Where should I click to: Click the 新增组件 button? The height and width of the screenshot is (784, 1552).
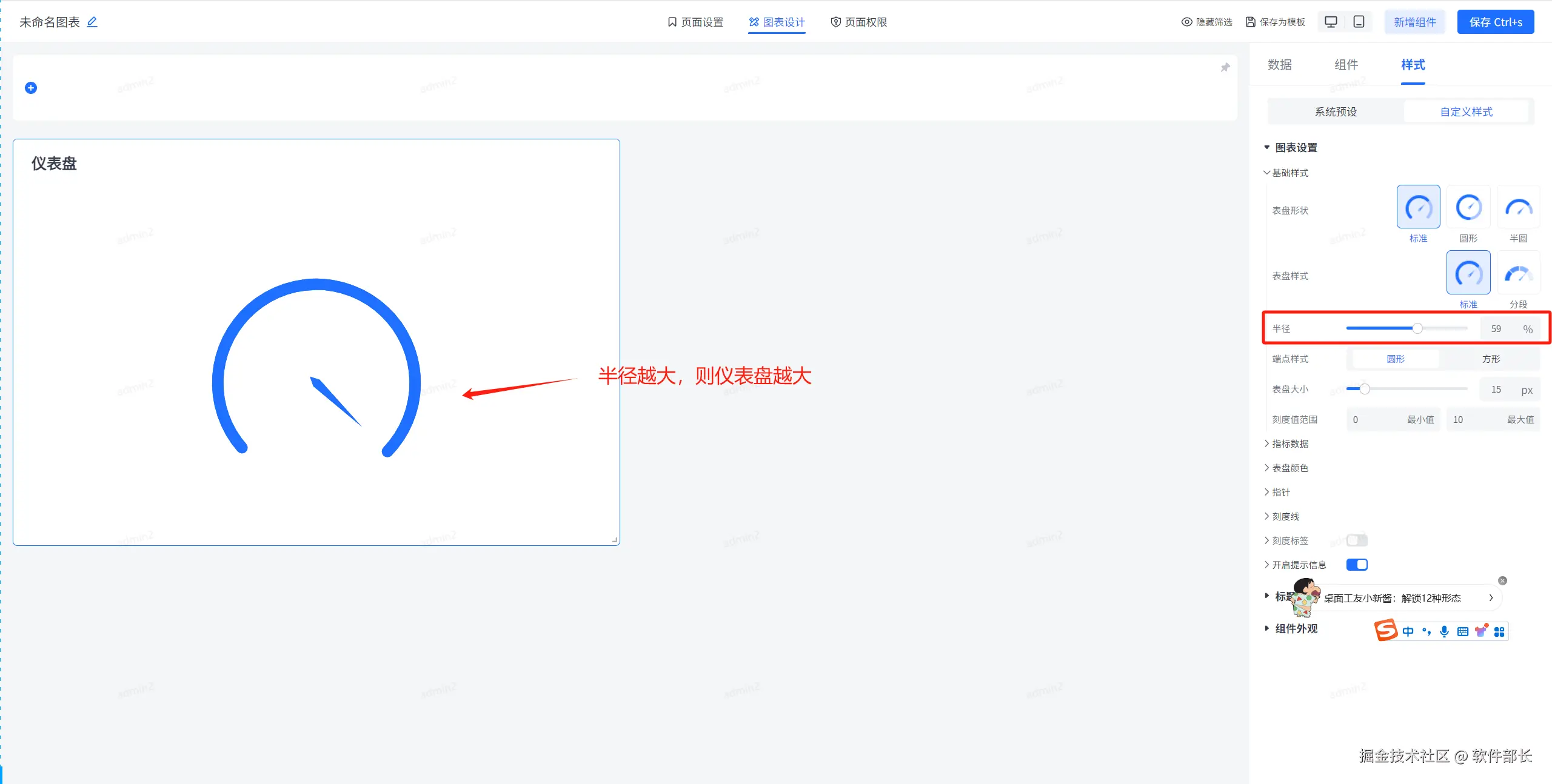click(1415, 22)
